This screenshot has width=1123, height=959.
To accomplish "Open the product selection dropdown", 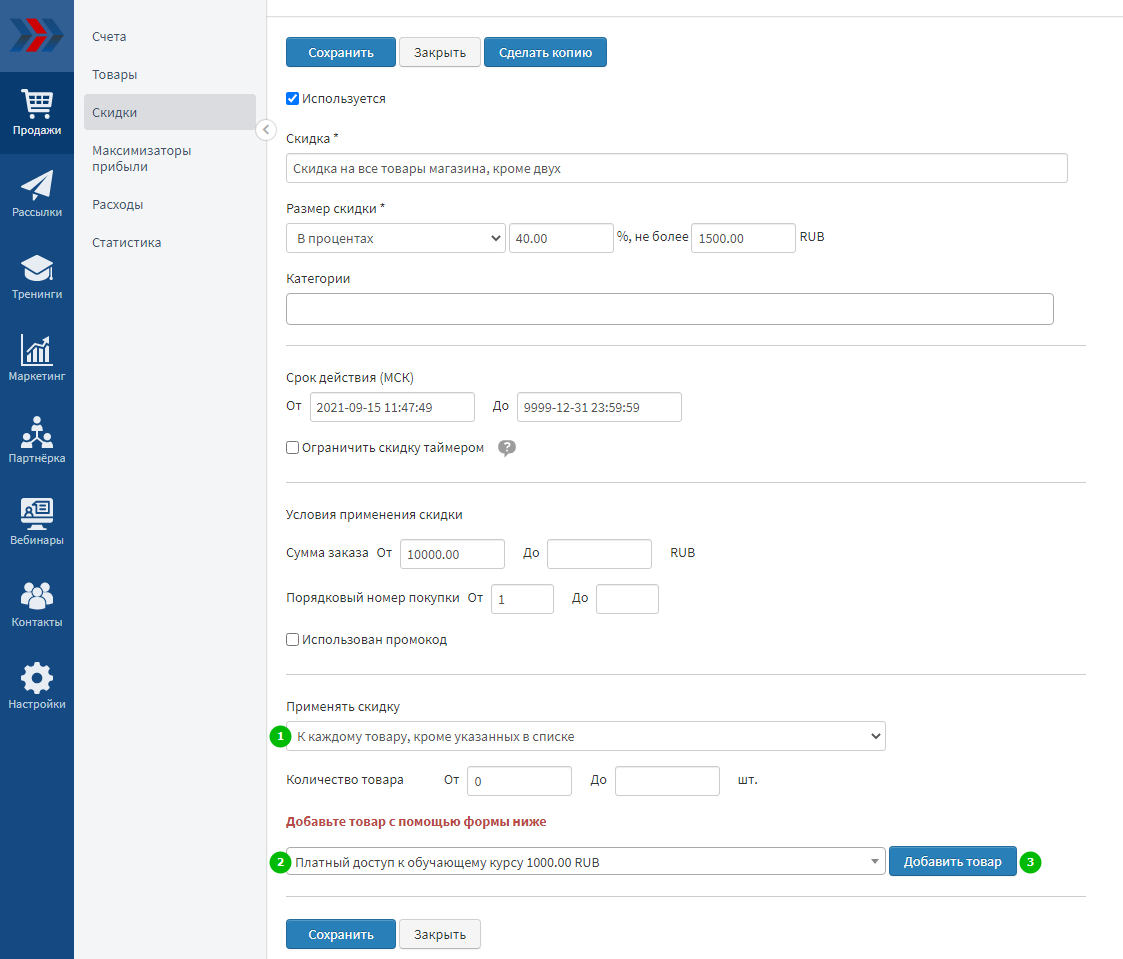I will coord(585,861).
